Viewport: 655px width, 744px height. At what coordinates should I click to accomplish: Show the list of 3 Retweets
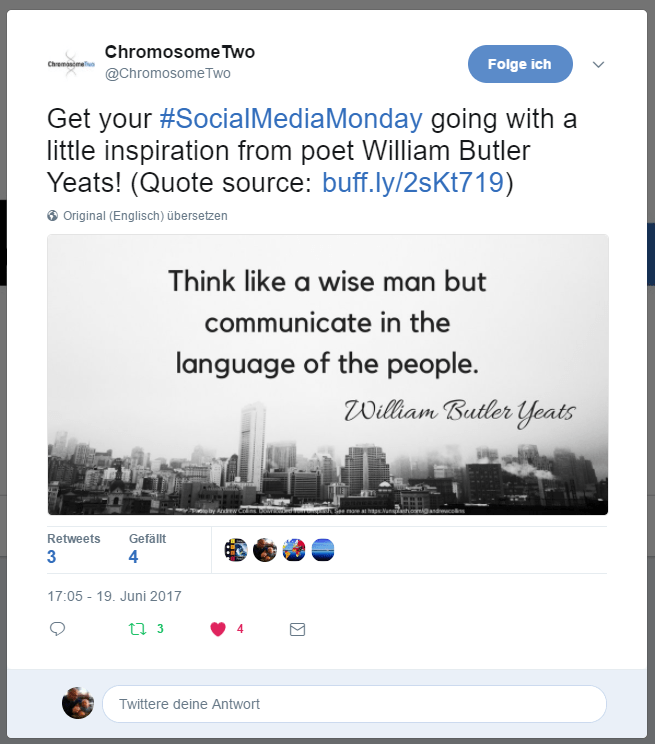click(x=73, y=548)
